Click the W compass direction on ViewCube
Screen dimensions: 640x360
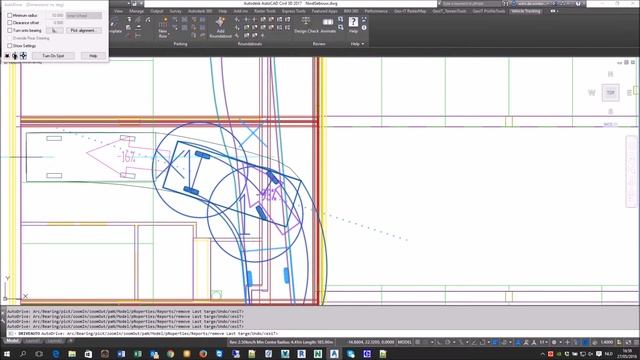click(x=591, y=93)
